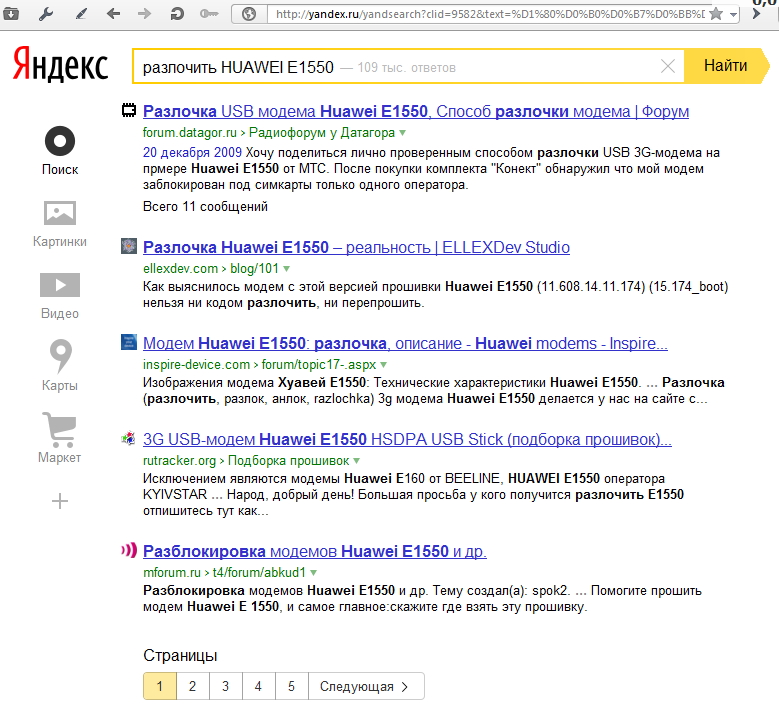
Task: Click the Yandex address bar URL
Action: (x=489, y=14)
